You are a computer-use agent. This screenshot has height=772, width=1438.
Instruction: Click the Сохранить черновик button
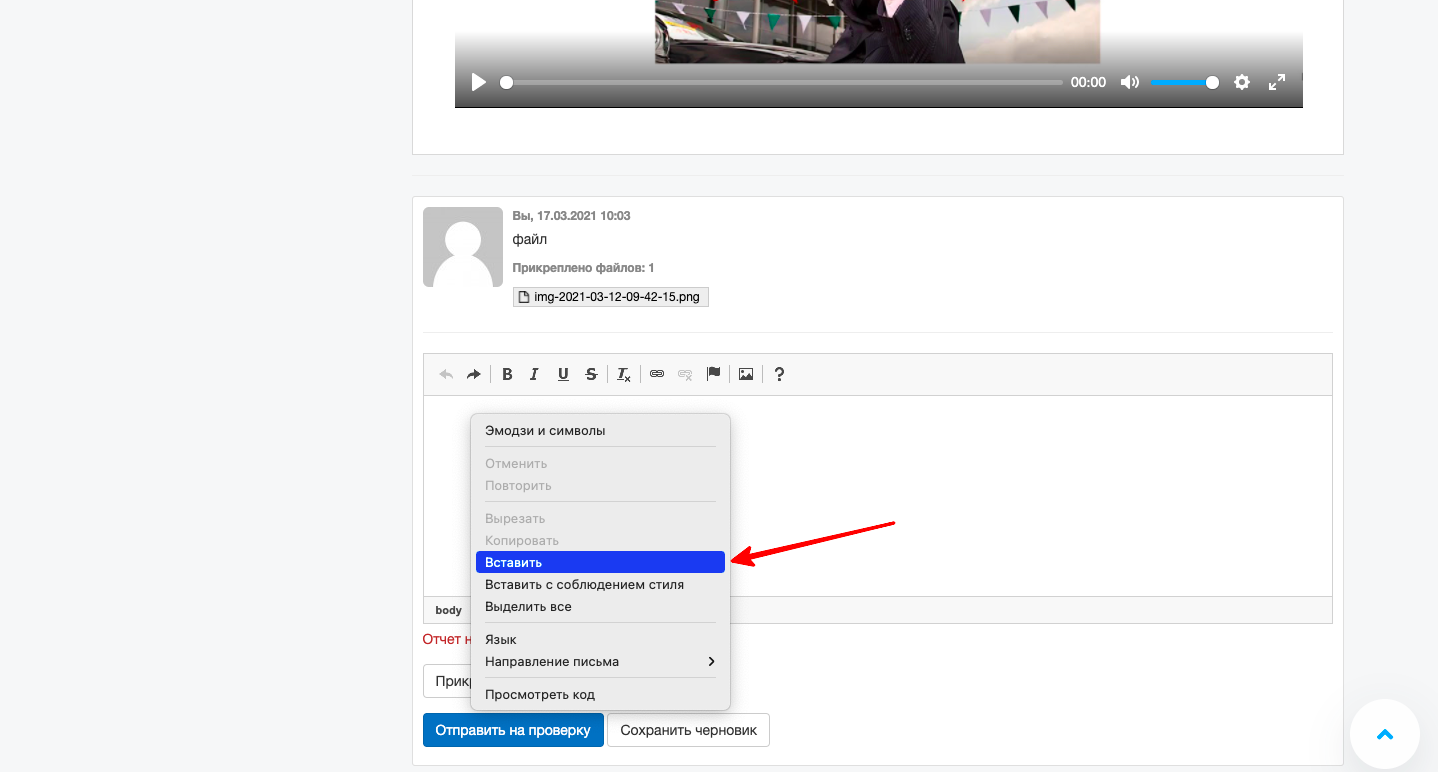pos(688,730)
